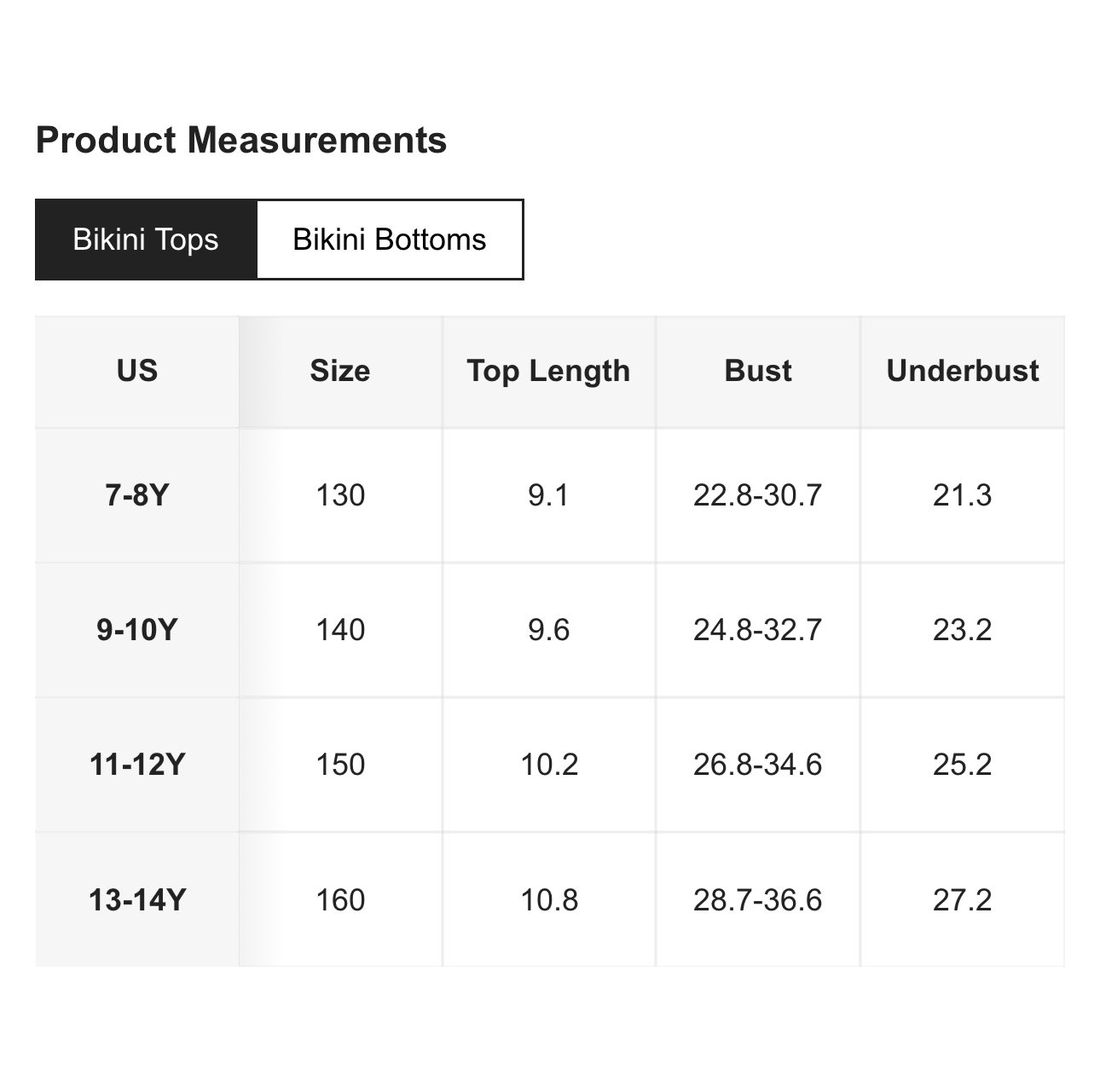Select the 9-10Y row label

137,630
